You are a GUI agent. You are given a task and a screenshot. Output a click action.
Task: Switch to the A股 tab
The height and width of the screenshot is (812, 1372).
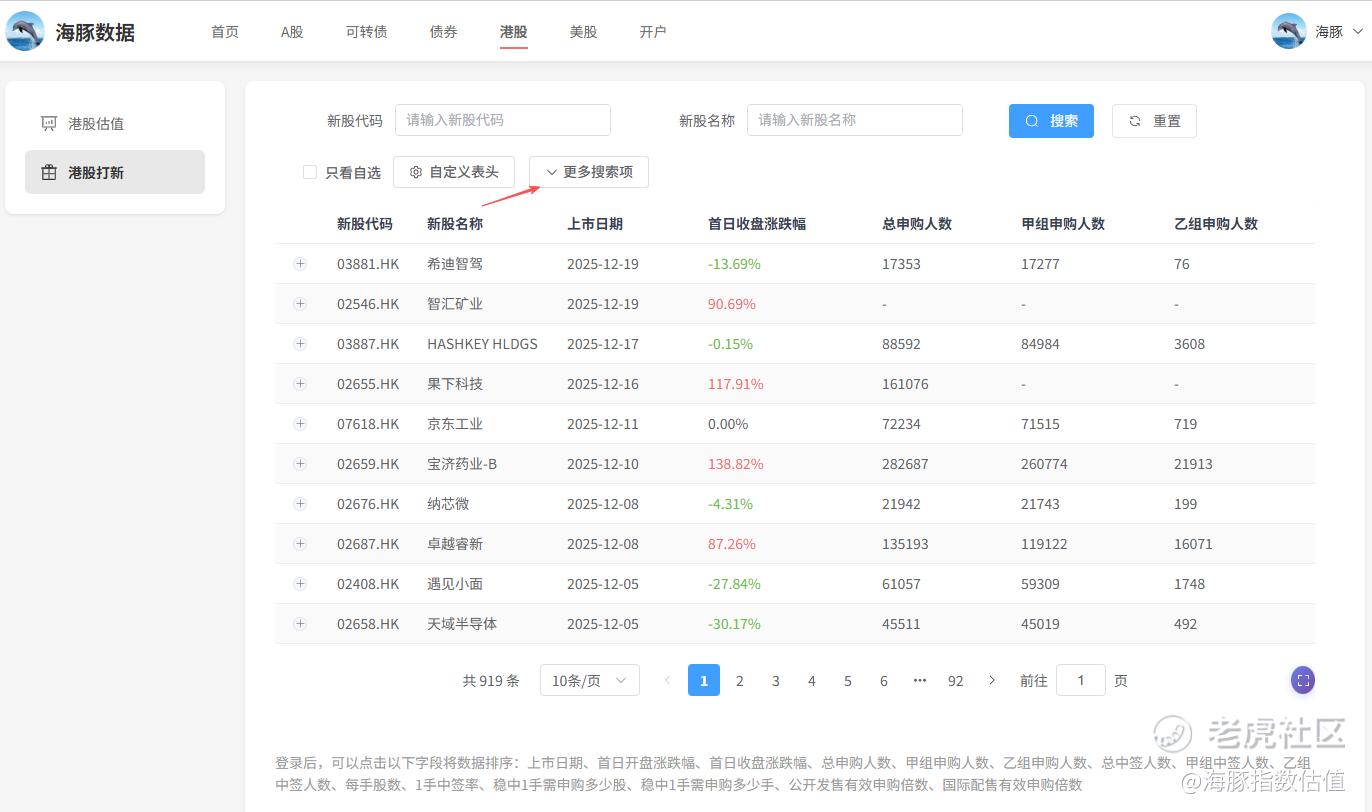[292, 32]
